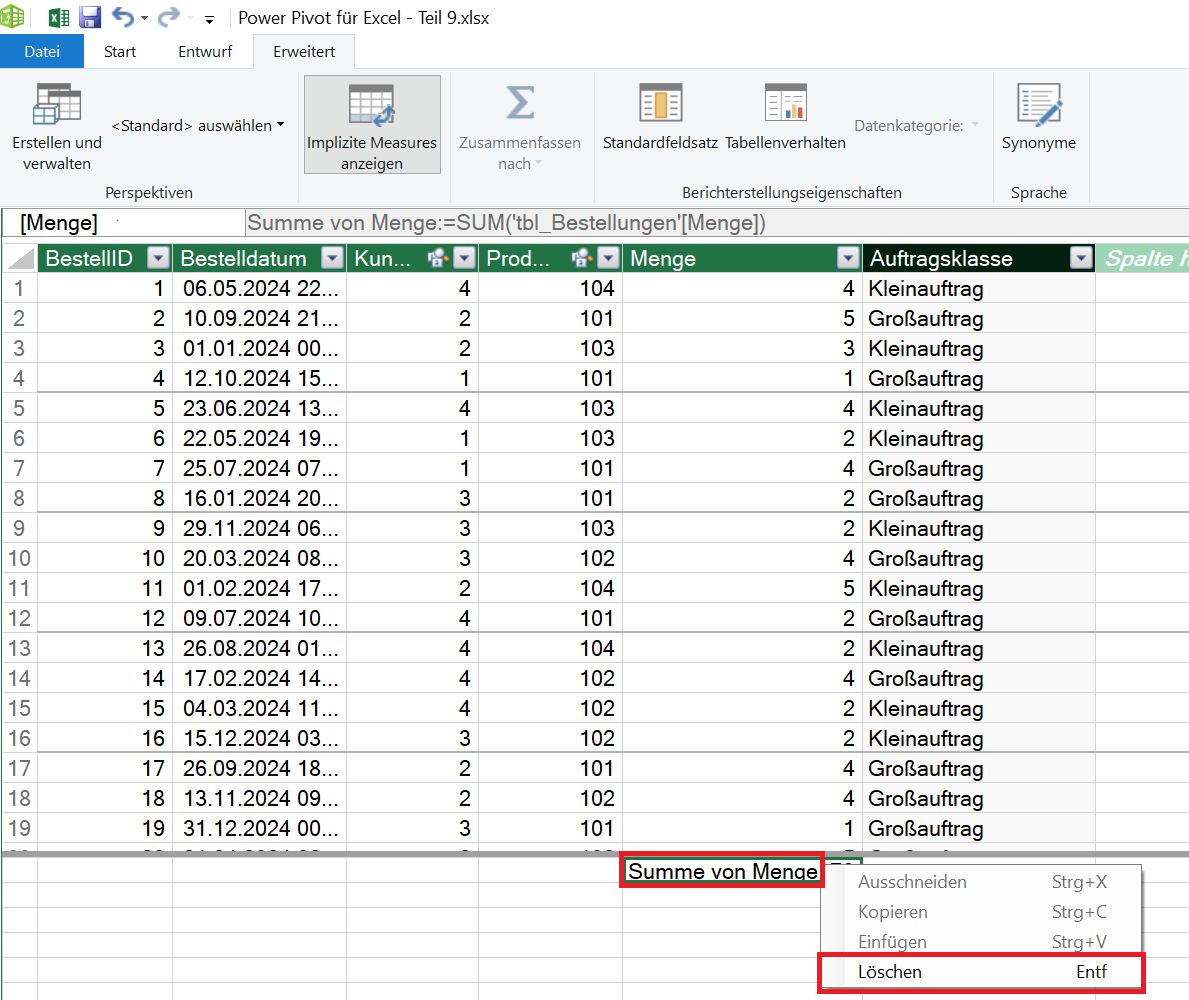Click date cell 01.01.2024 00...
This screenshot has height=1000, width=1189.
(x=260, y=348)
